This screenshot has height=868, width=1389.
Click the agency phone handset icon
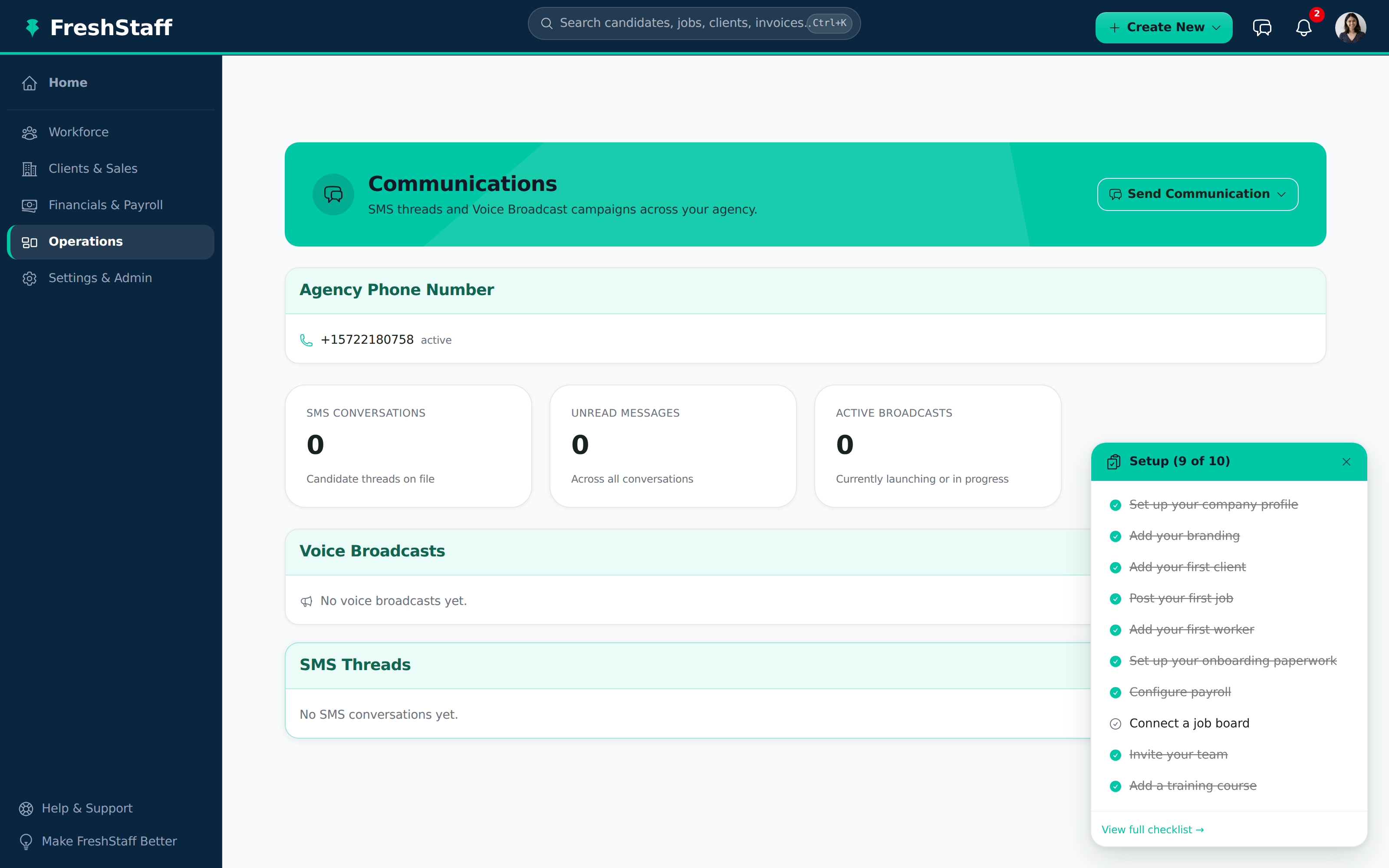pyautogui.click(x=306, y=340)
